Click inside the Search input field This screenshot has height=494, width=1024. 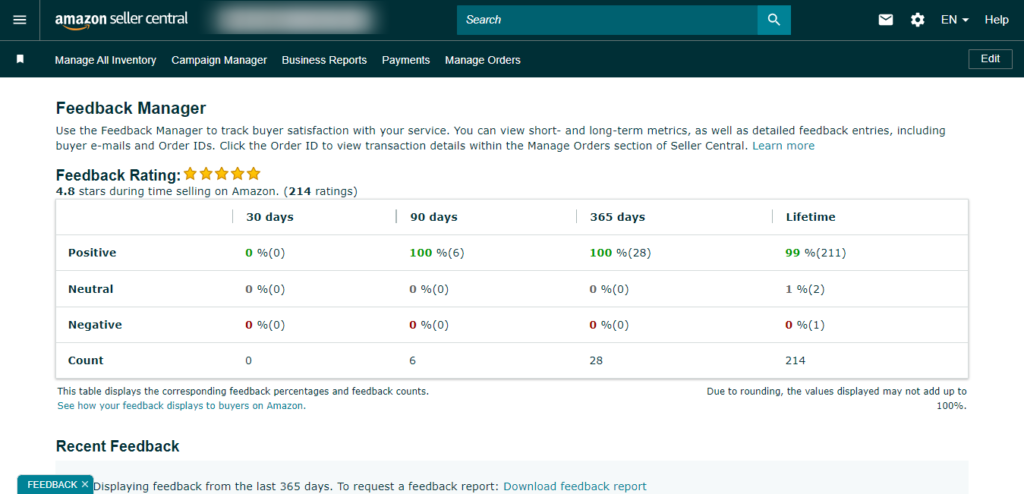click(606, 20)
